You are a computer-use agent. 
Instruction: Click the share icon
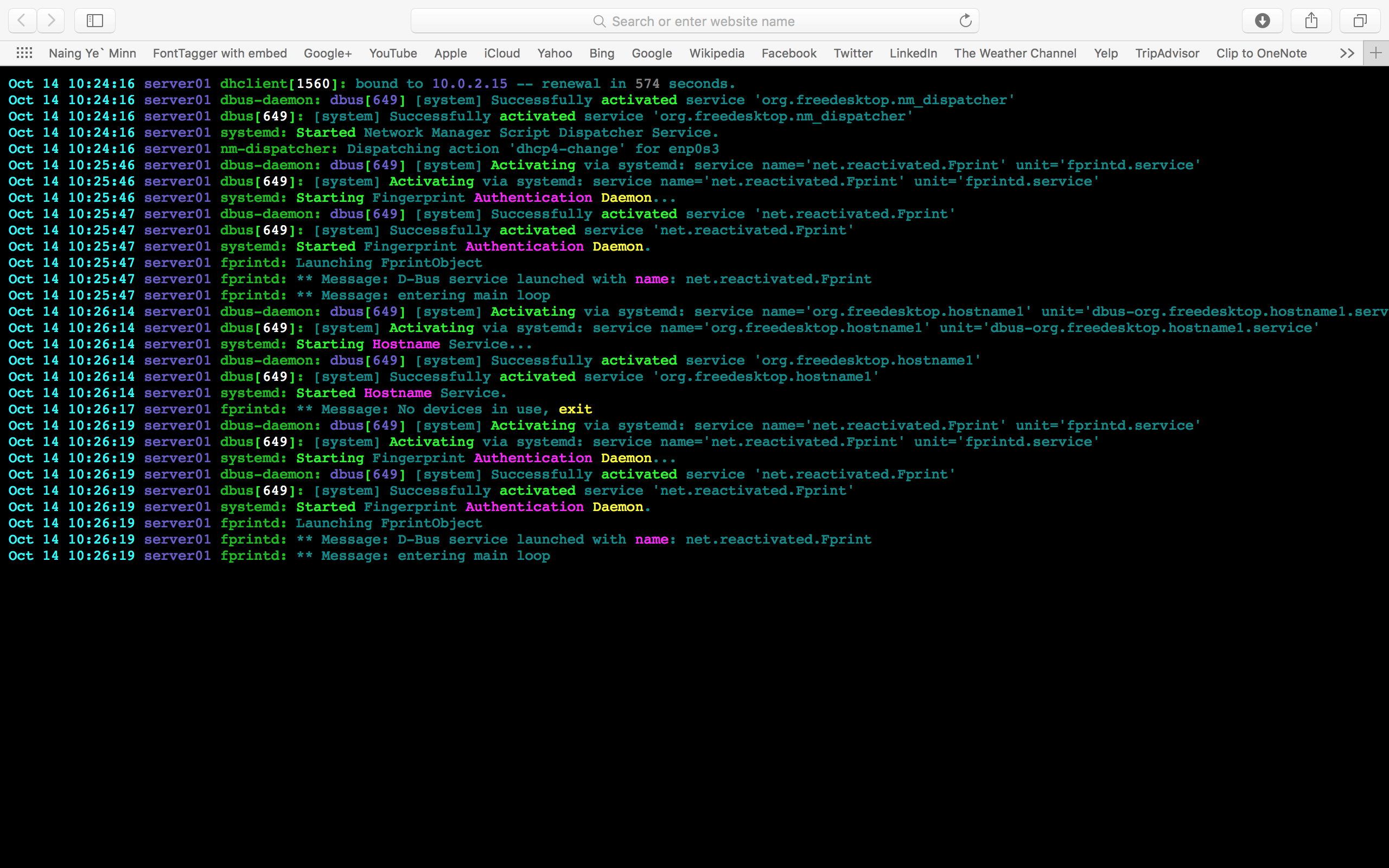1311,21
